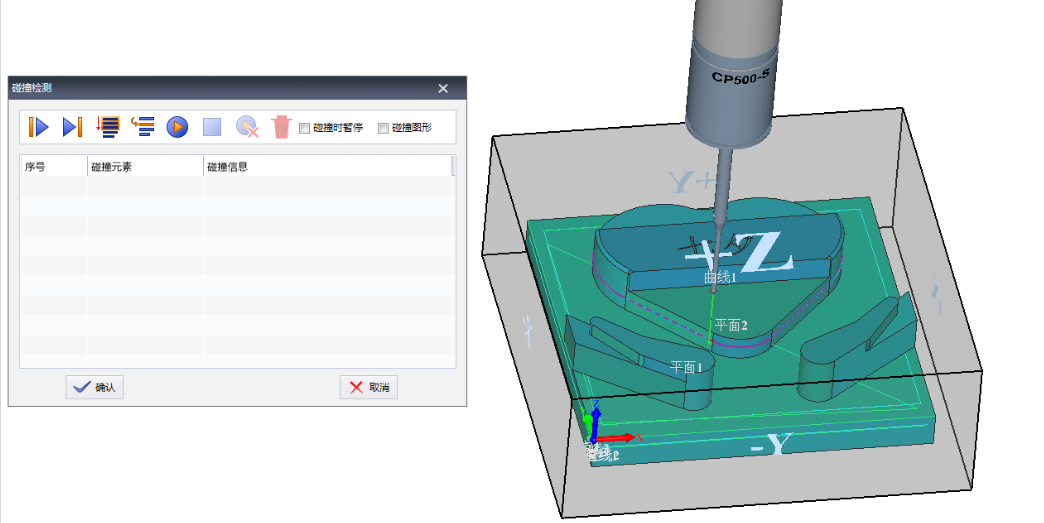
Task: Start the round orange play button
Action: tap(177, 126)
